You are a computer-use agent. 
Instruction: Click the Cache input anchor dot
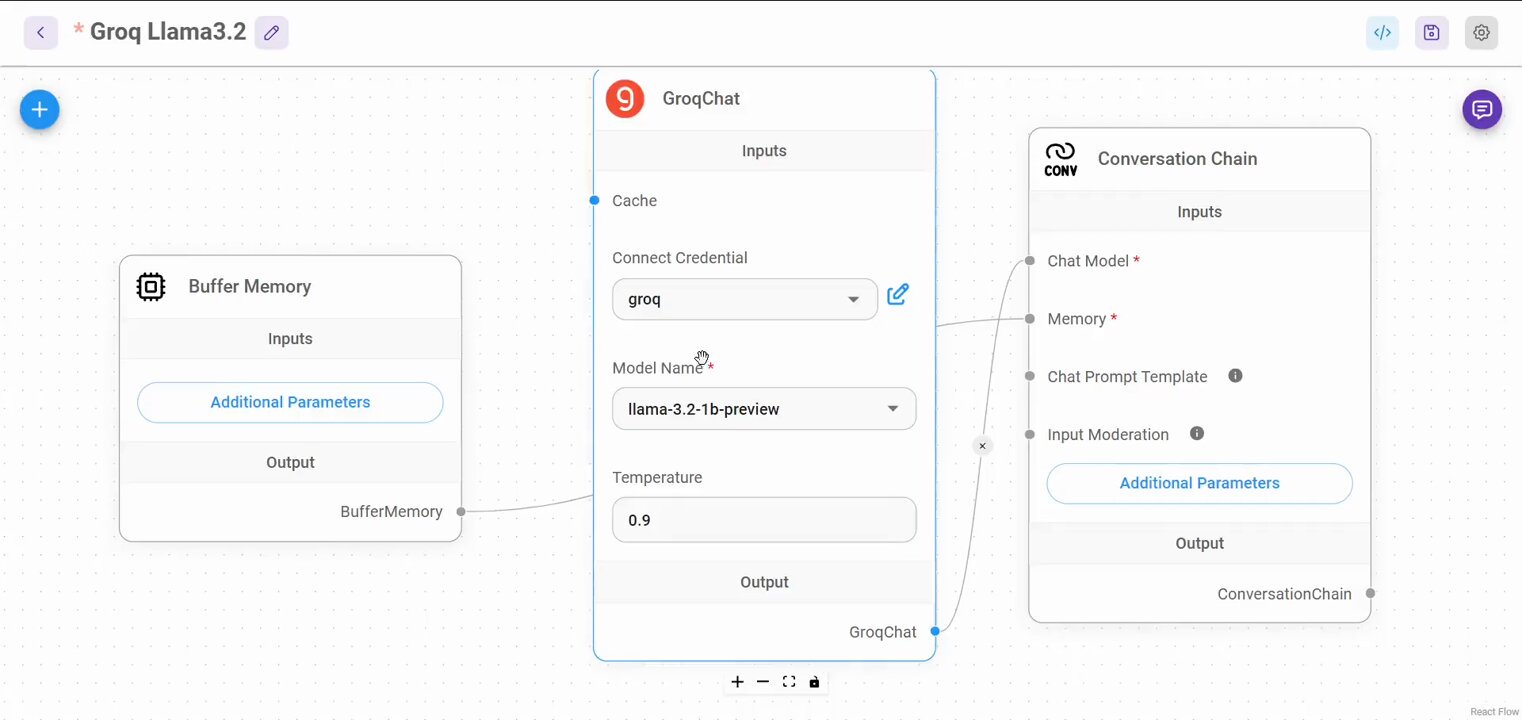coord(594,201)
